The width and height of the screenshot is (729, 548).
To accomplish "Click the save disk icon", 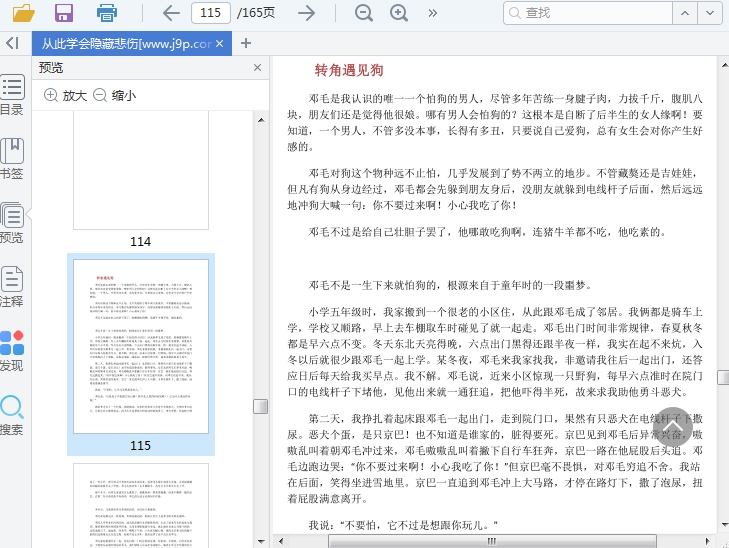I will point(64,13).
